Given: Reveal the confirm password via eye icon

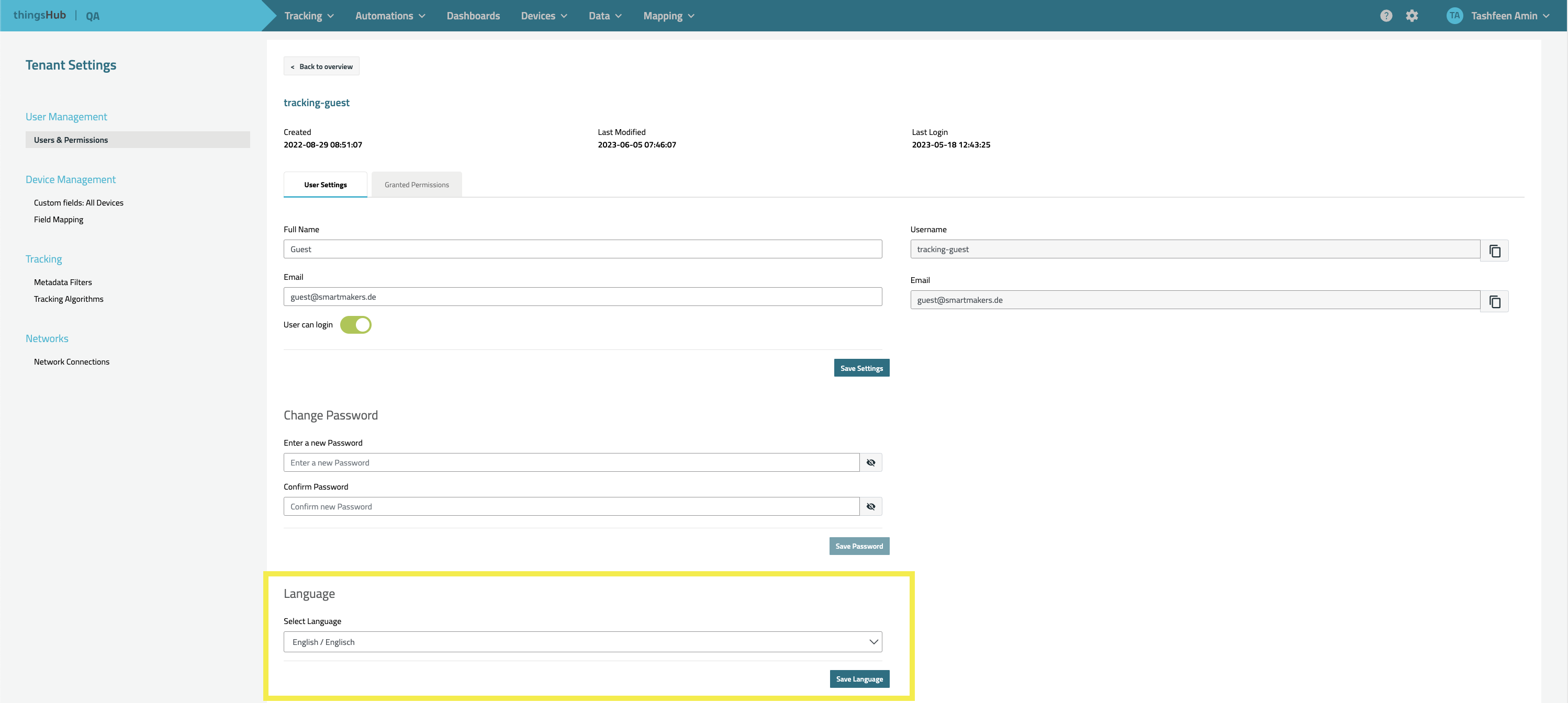Looking at the screenshot, I should [870, 506].
